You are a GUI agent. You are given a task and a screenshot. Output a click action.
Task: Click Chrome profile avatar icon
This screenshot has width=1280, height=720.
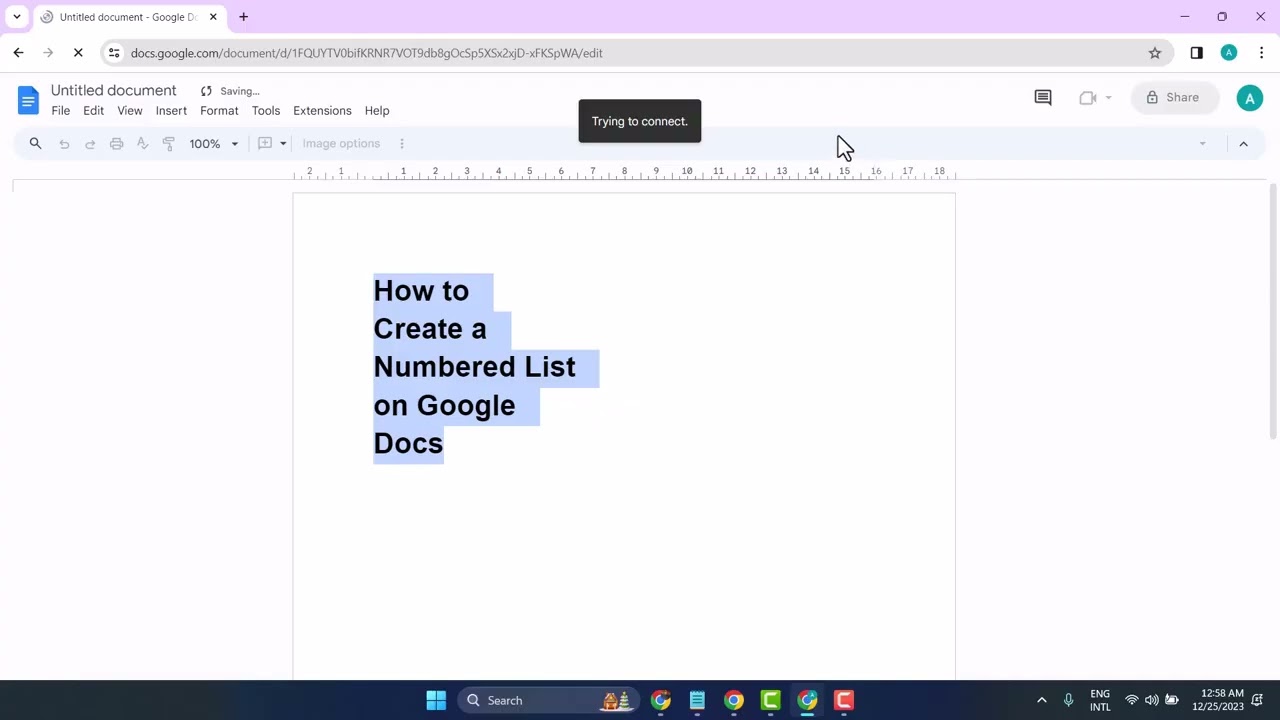coord(1229,53)
